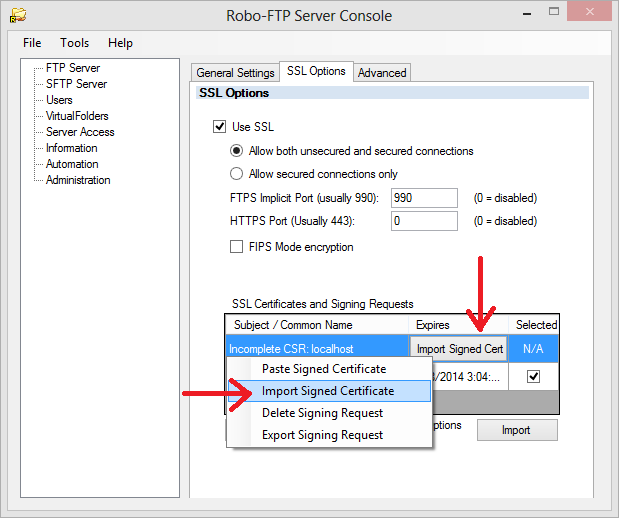Choose Import Signed Certificate from context menu
Image resolution: width=619 pixels, height=518 pixels.
329,391
